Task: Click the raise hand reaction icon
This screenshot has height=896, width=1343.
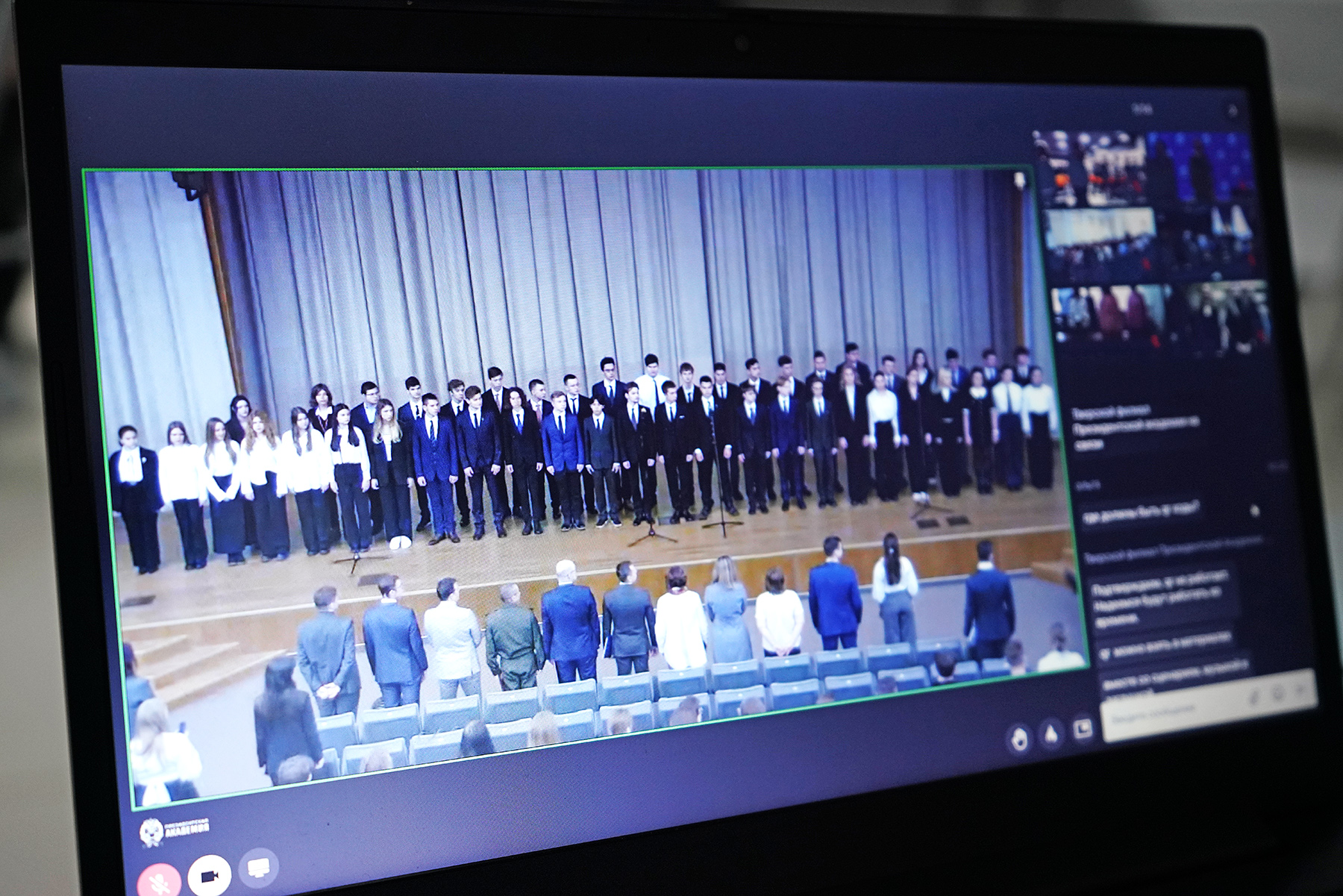Action: pos(1019,739)
